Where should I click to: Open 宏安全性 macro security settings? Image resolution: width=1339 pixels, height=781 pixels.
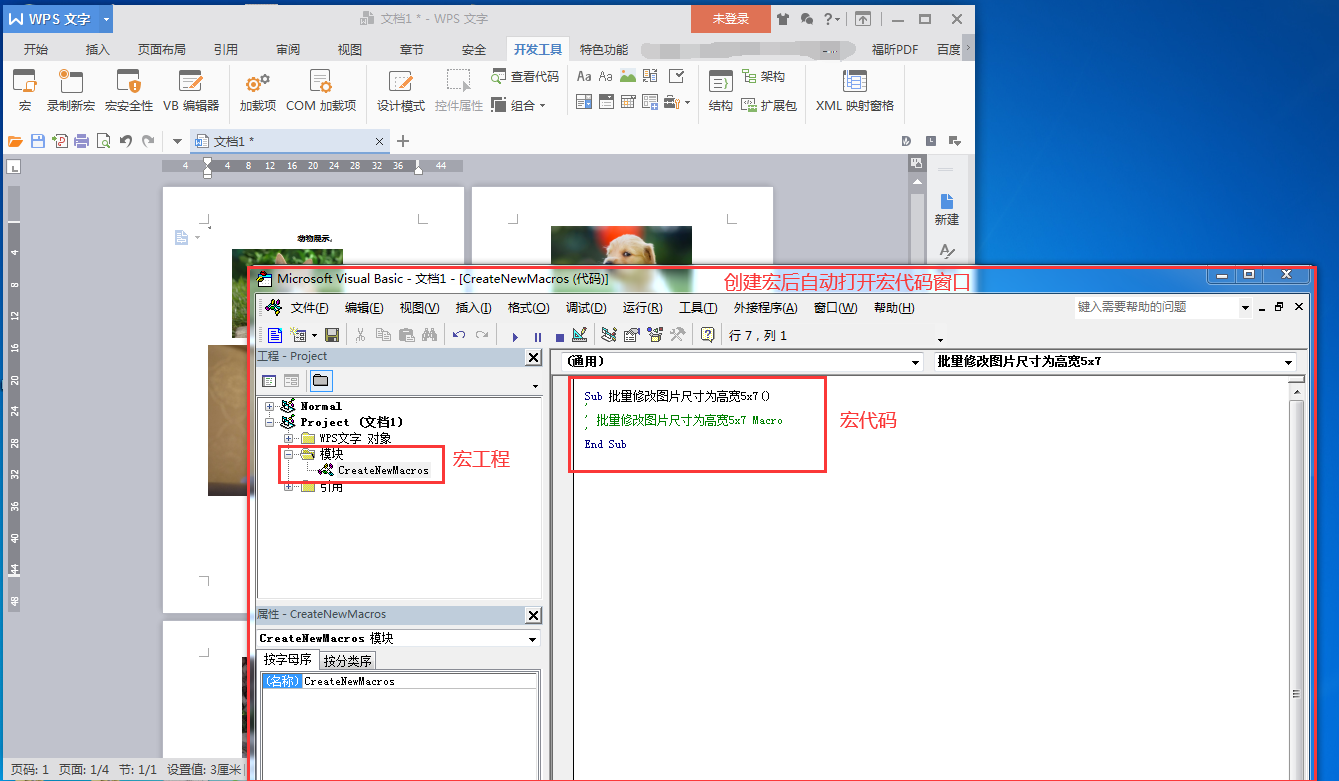click(129, 91)
